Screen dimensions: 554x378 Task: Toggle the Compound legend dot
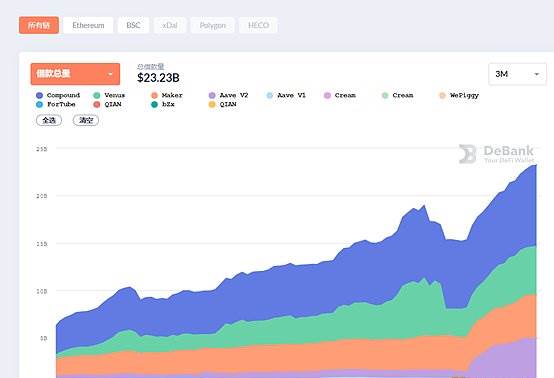pyautogui.click(x=39, y=95)
